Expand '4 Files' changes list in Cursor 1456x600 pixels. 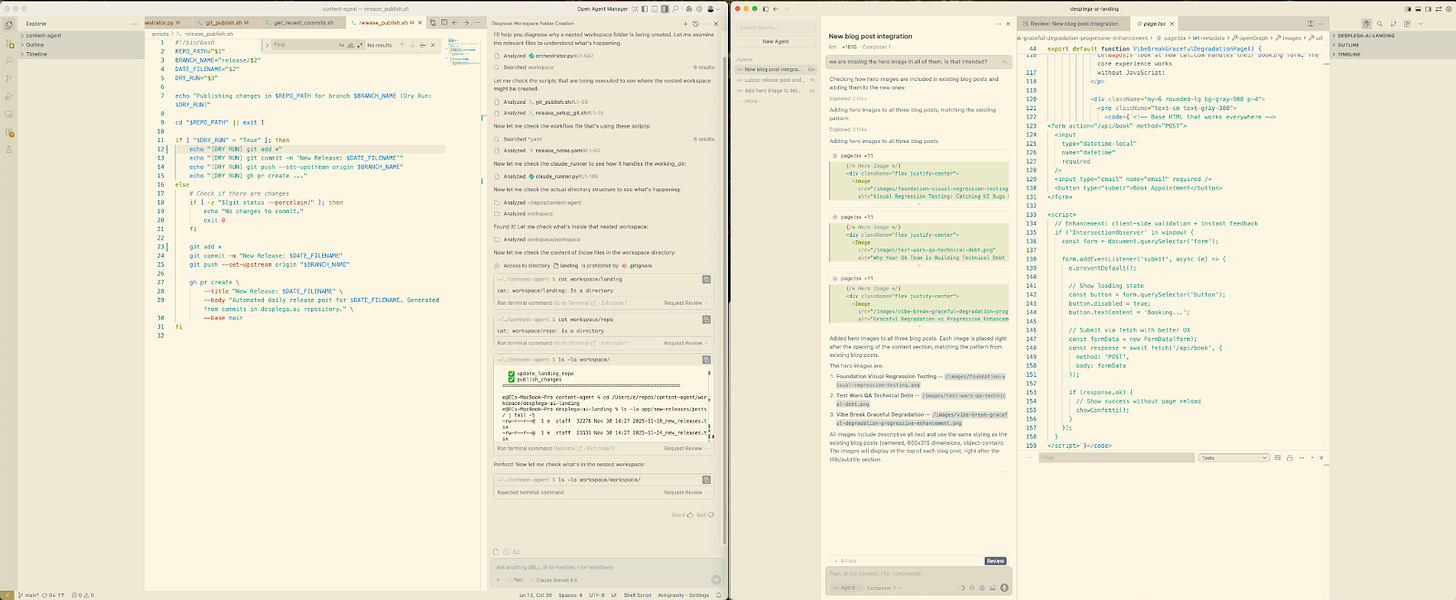[846, 561]
